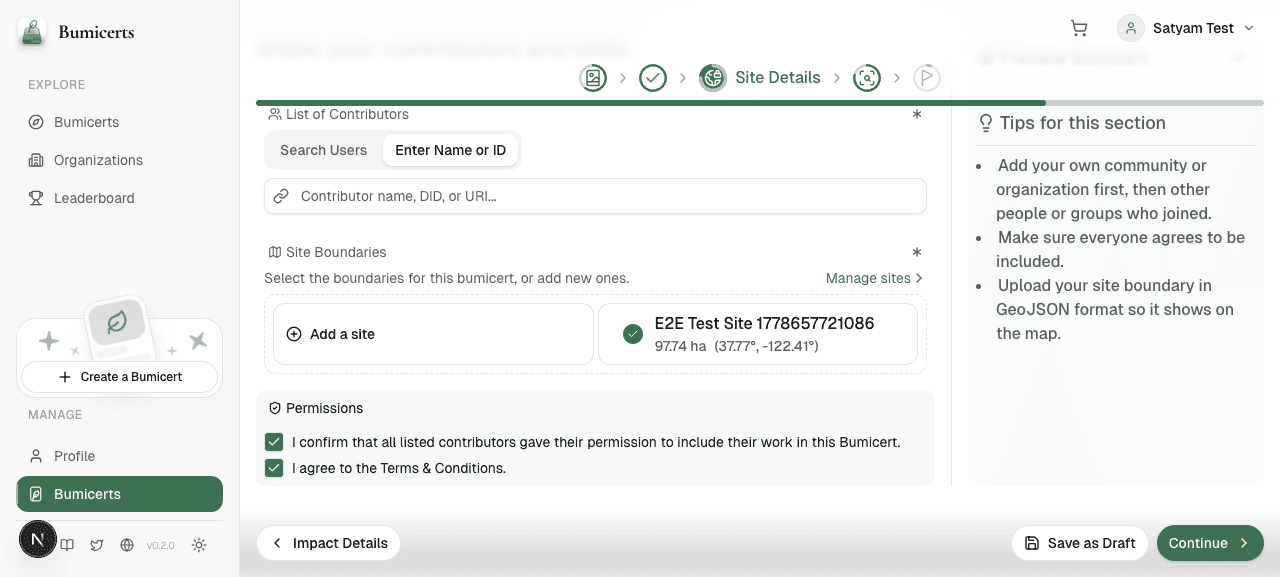Screen dimensions: 1280x577
Task: Open the Profile page
Action: (119, 456)
